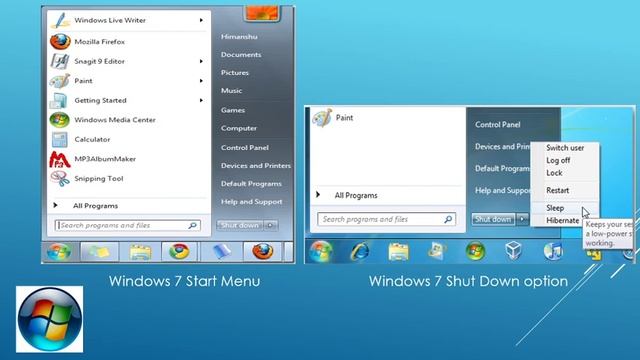The height and width of the screenshot is (360, 640).
Task: Click the Start orb on the right taskbar
Action: (321, 251)
